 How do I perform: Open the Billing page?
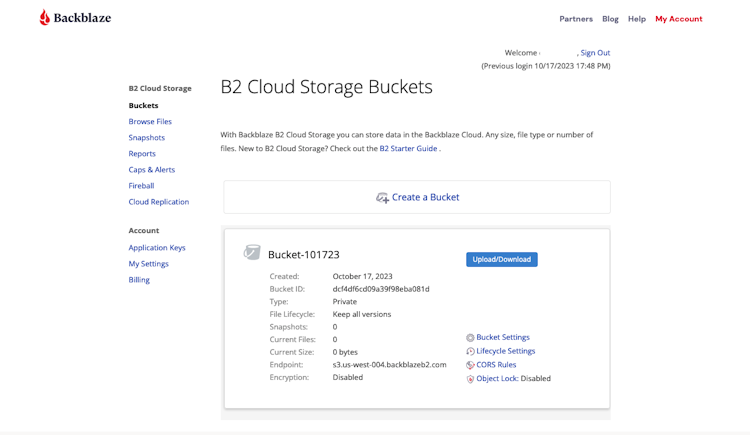(x=139, y=280)
